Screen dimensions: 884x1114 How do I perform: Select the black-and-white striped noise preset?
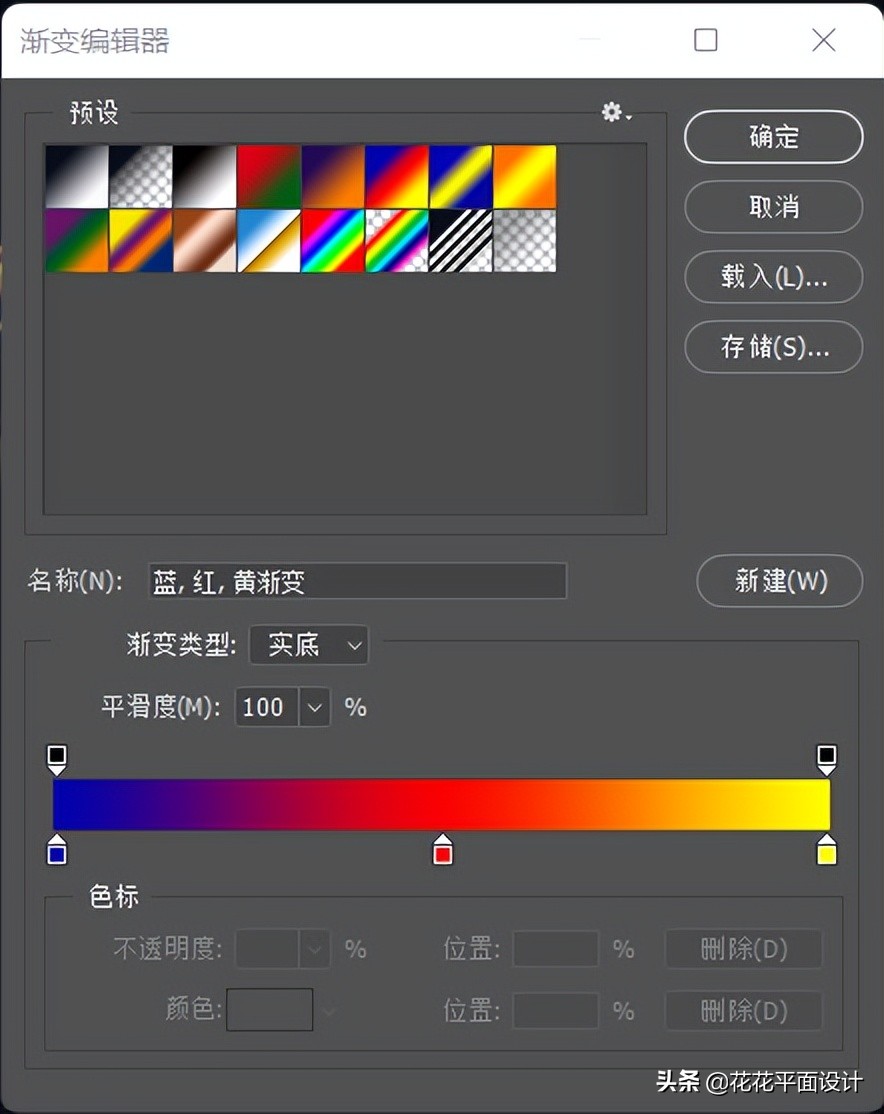(x=461, y=240)
